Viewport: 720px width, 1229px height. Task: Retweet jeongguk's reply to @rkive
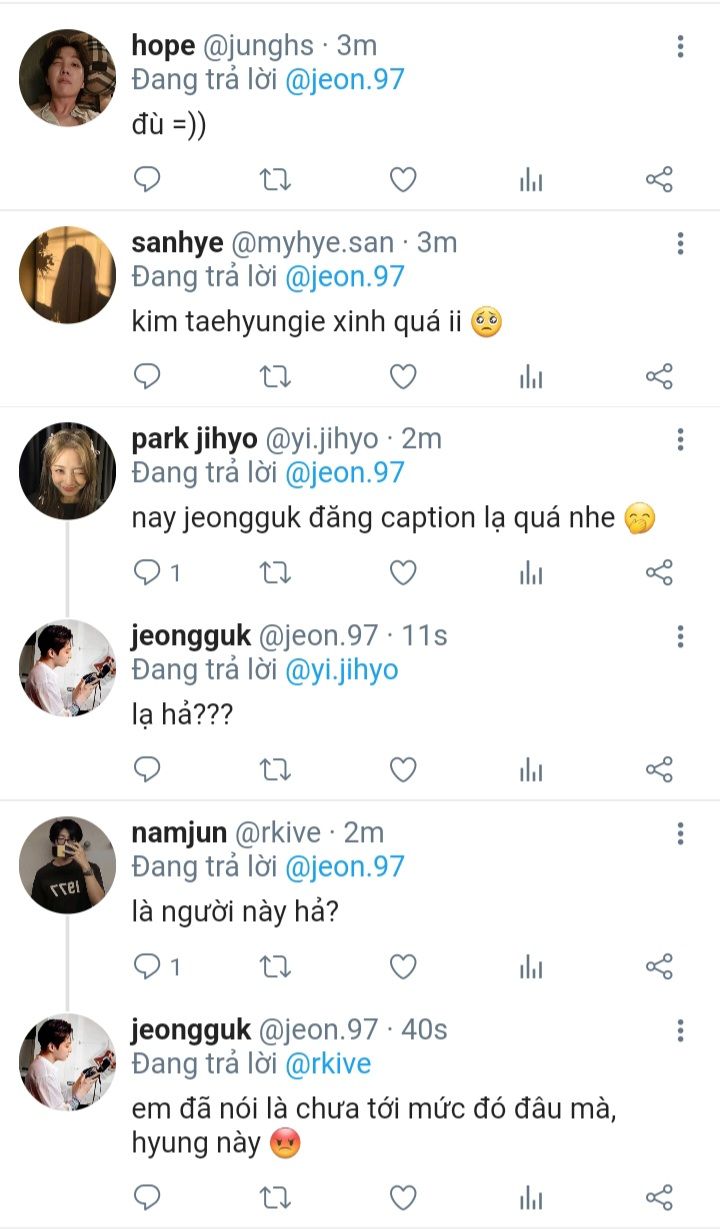click(275, 1197)
